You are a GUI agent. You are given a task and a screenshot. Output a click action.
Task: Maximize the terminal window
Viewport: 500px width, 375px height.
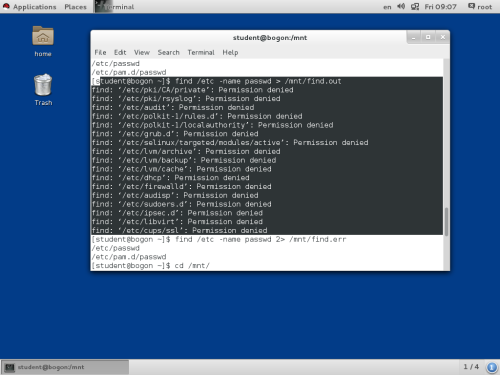(428, 37)
